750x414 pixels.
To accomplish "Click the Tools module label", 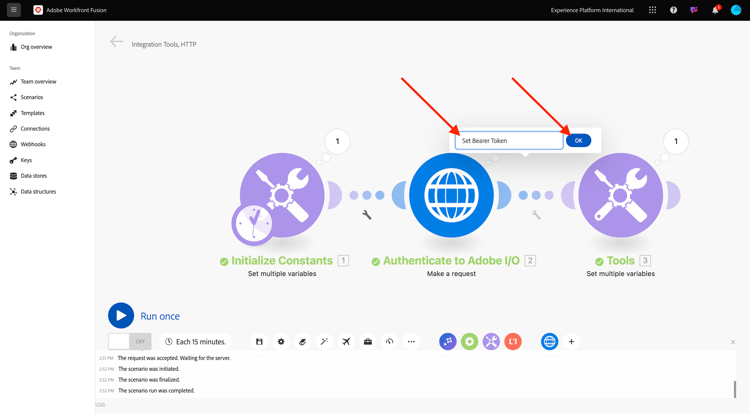I will pyautogui.click(x=620, y=261).
